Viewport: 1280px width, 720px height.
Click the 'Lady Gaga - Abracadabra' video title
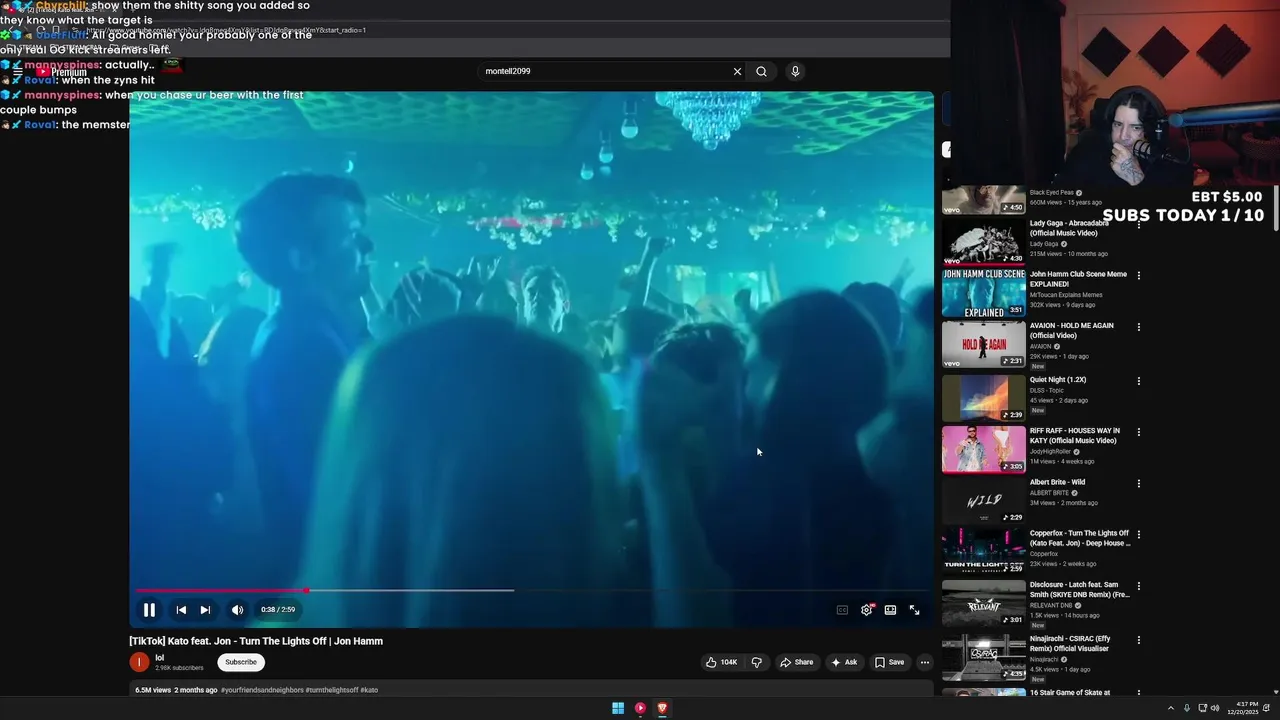(x=1069, y=228)
